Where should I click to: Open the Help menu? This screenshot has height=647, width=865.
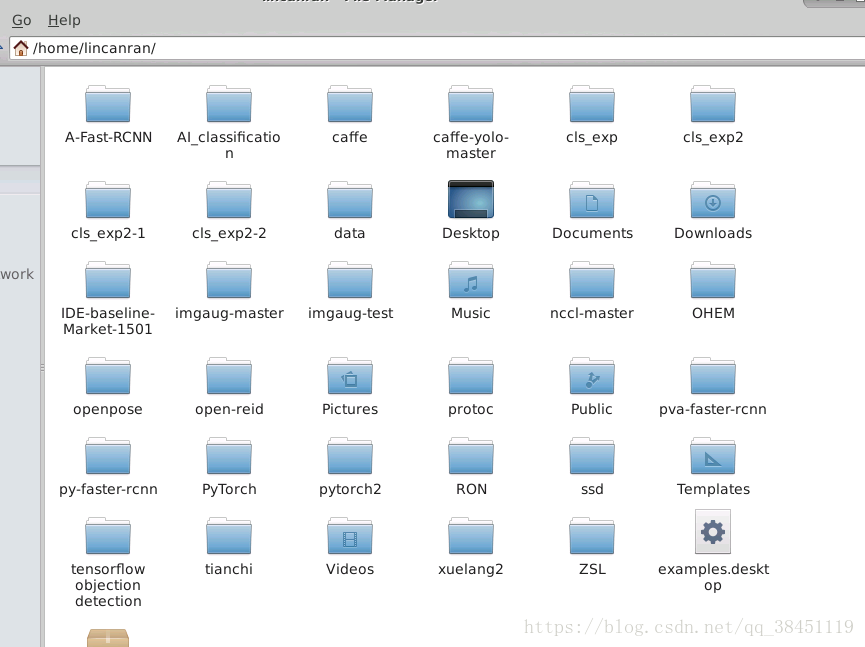click(x=64, y=20)
